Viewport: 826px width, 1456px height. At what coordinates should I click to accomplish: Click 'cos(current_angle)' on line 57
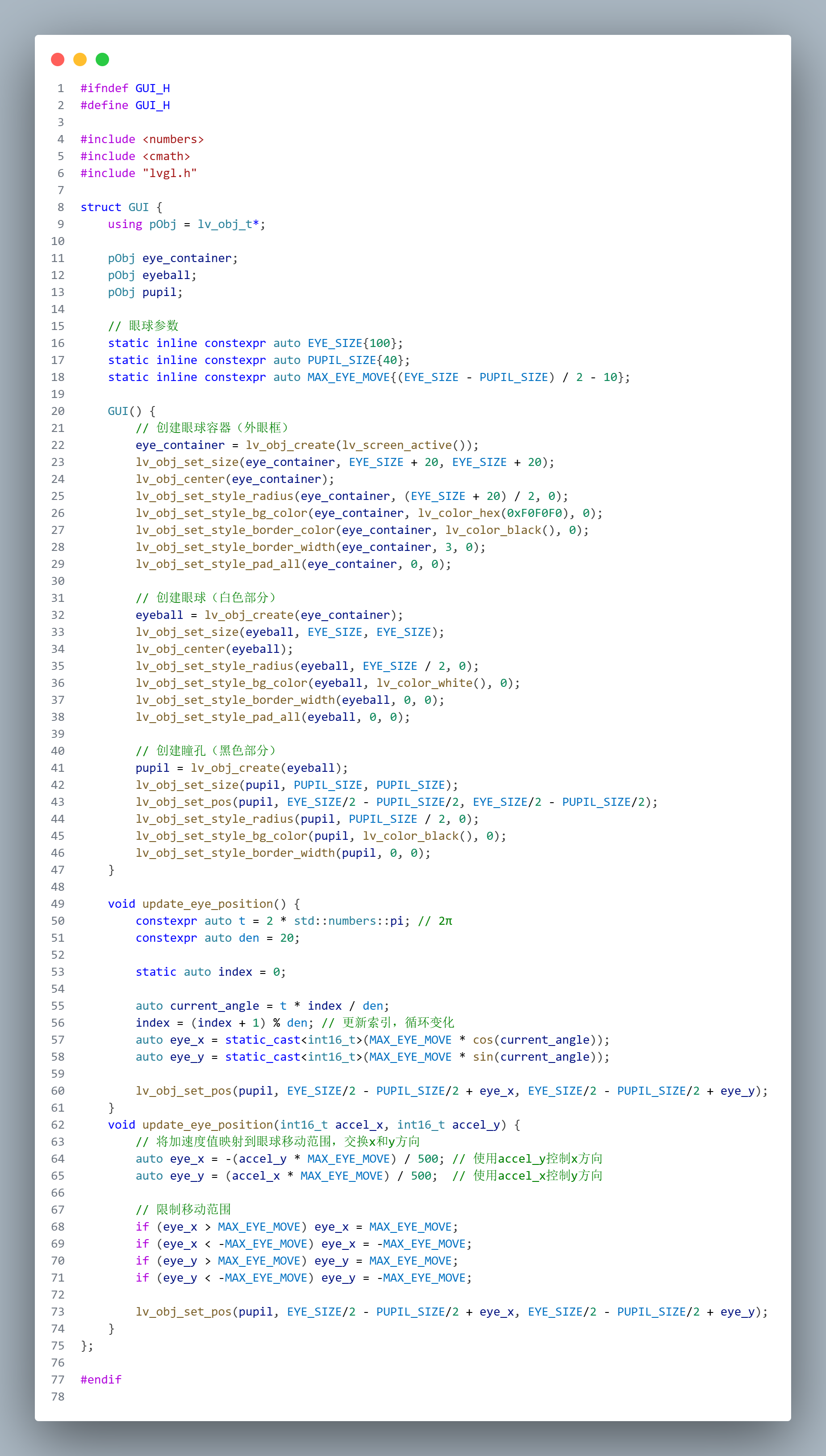click(x=534, y=1041)
